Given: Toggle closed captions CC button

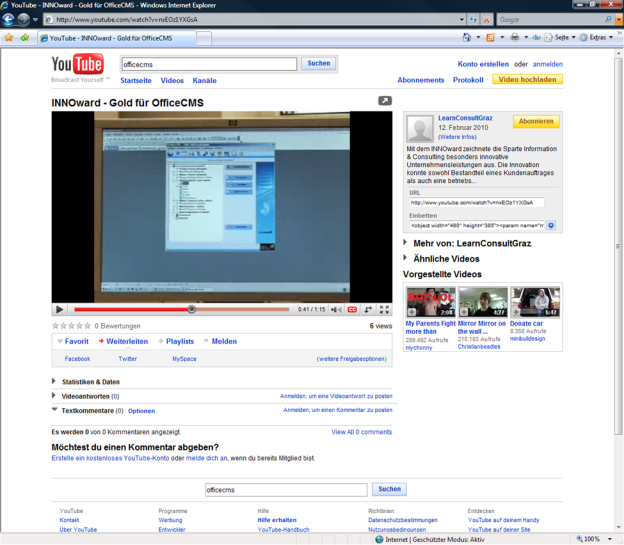Looking at the screenshot, I should 352,309.
